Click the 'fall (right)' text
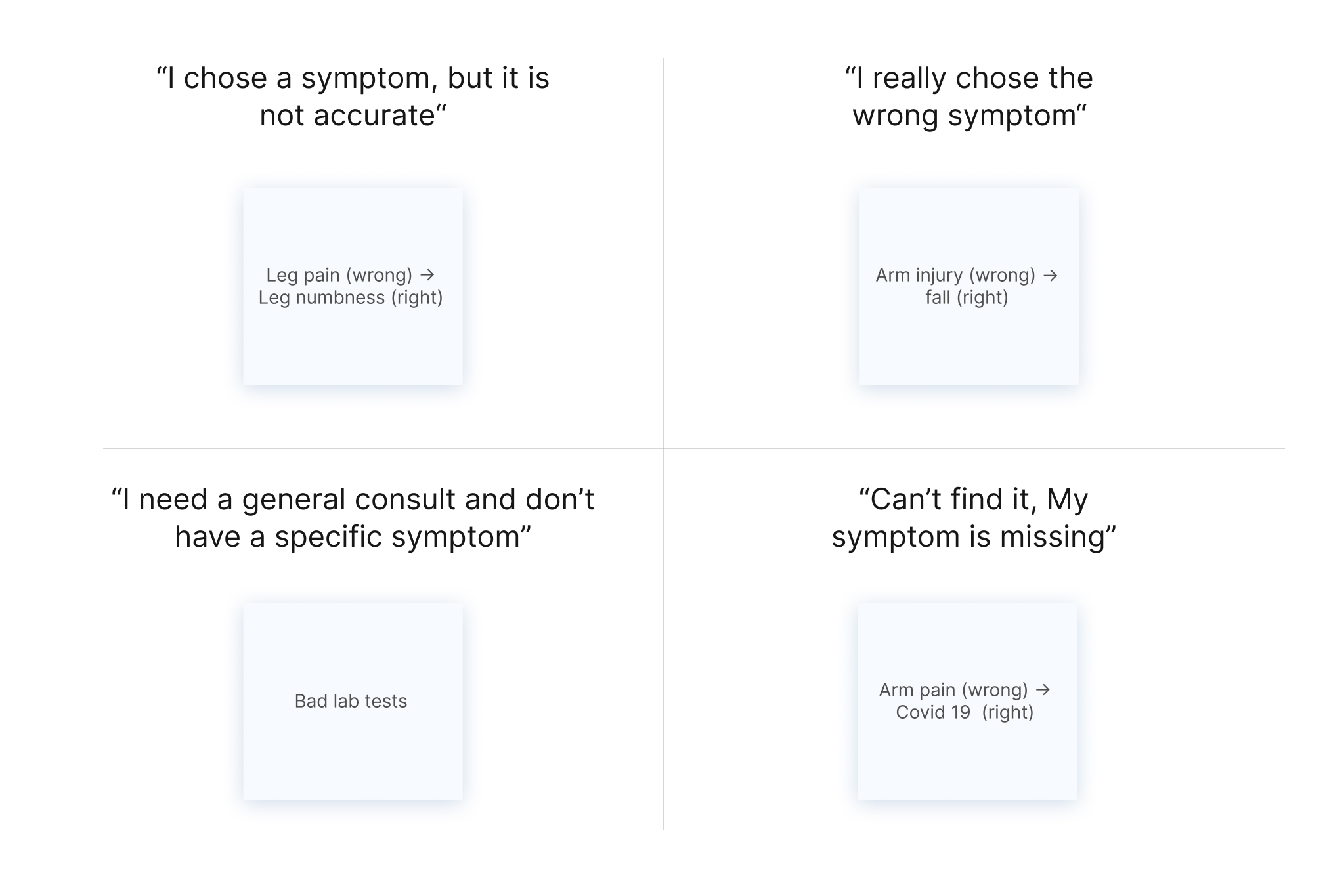The image size is (1327, 896). [967, 297]
